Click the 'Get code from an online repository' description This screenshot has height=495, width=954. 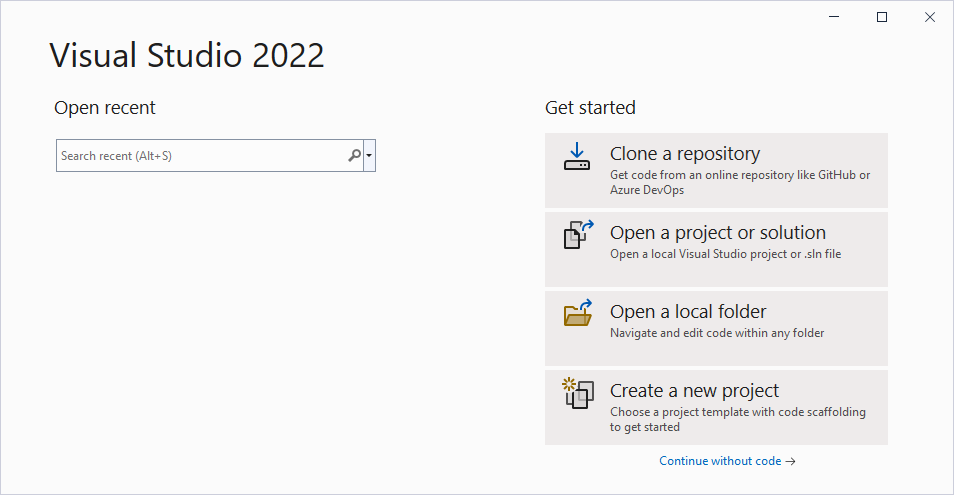click(740, 182)
